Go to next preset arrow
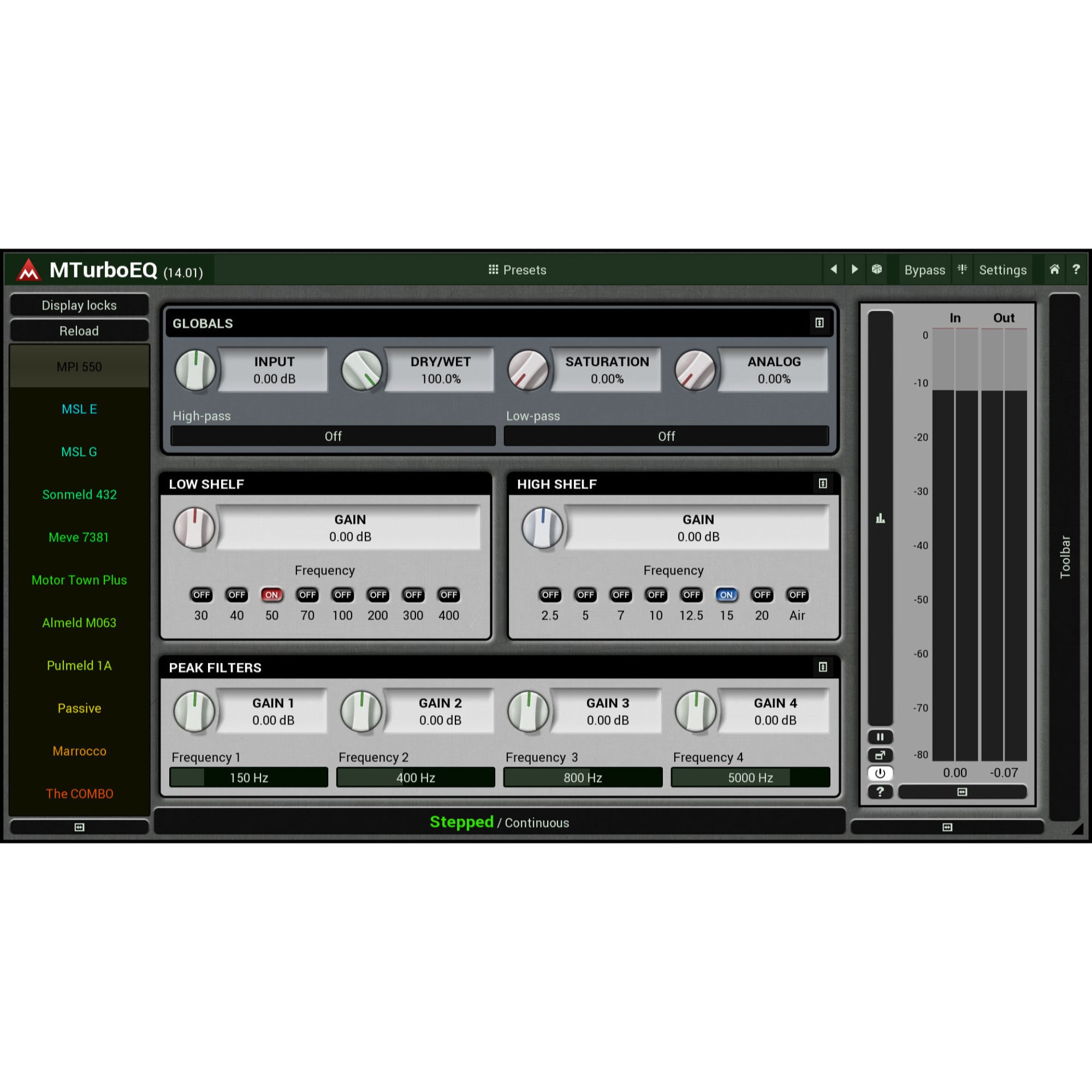The height and width of the screenshot is (1092, 1092). point(854,270)
